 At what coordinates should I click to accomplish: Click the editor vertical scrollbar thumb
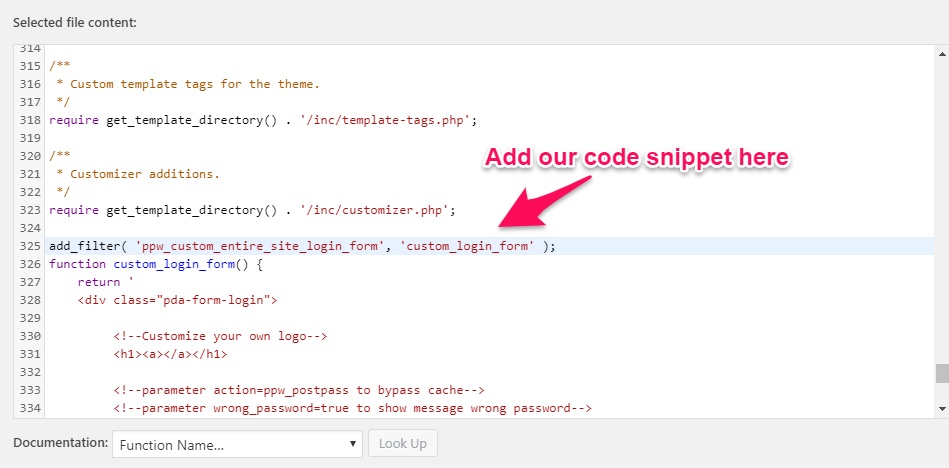(942, 374)
